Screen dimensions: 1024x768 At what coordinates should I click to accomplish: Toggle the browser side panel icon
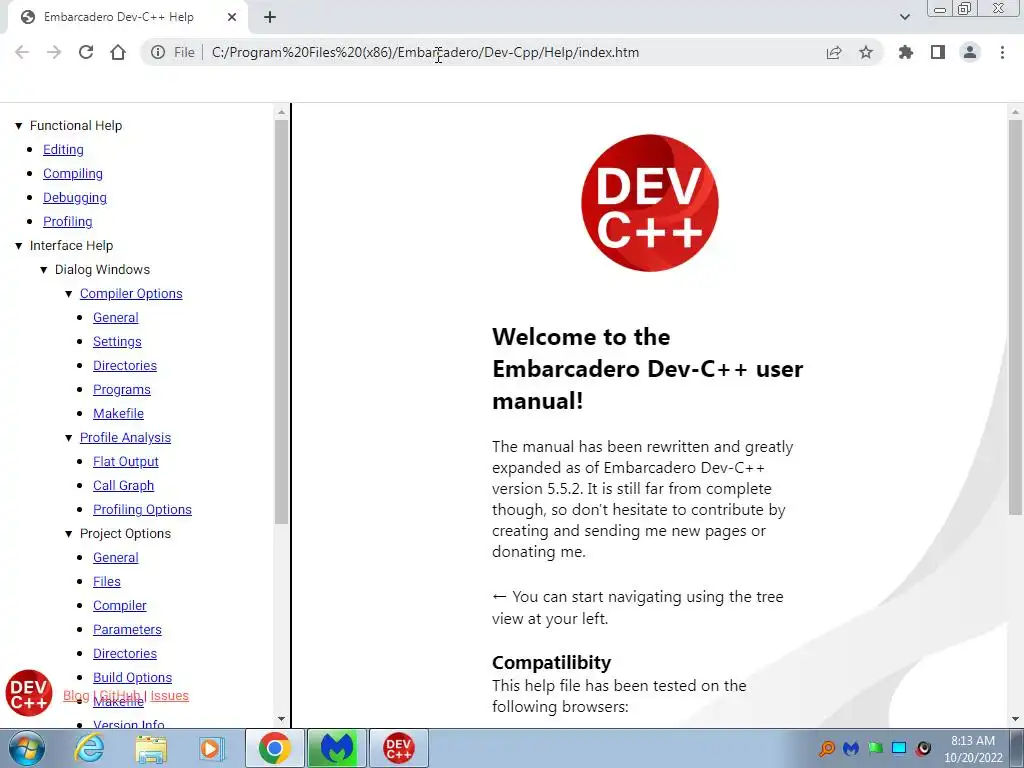tap(938, 52)
